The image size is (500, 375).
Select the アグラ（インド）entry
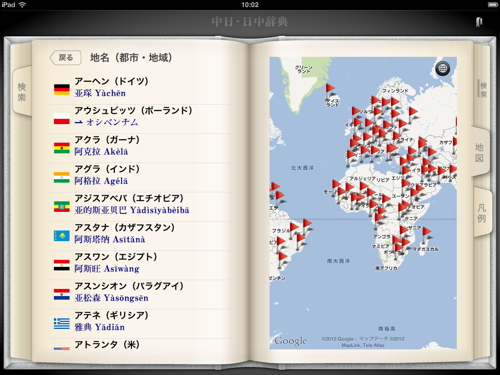click(x=140, y=178)
